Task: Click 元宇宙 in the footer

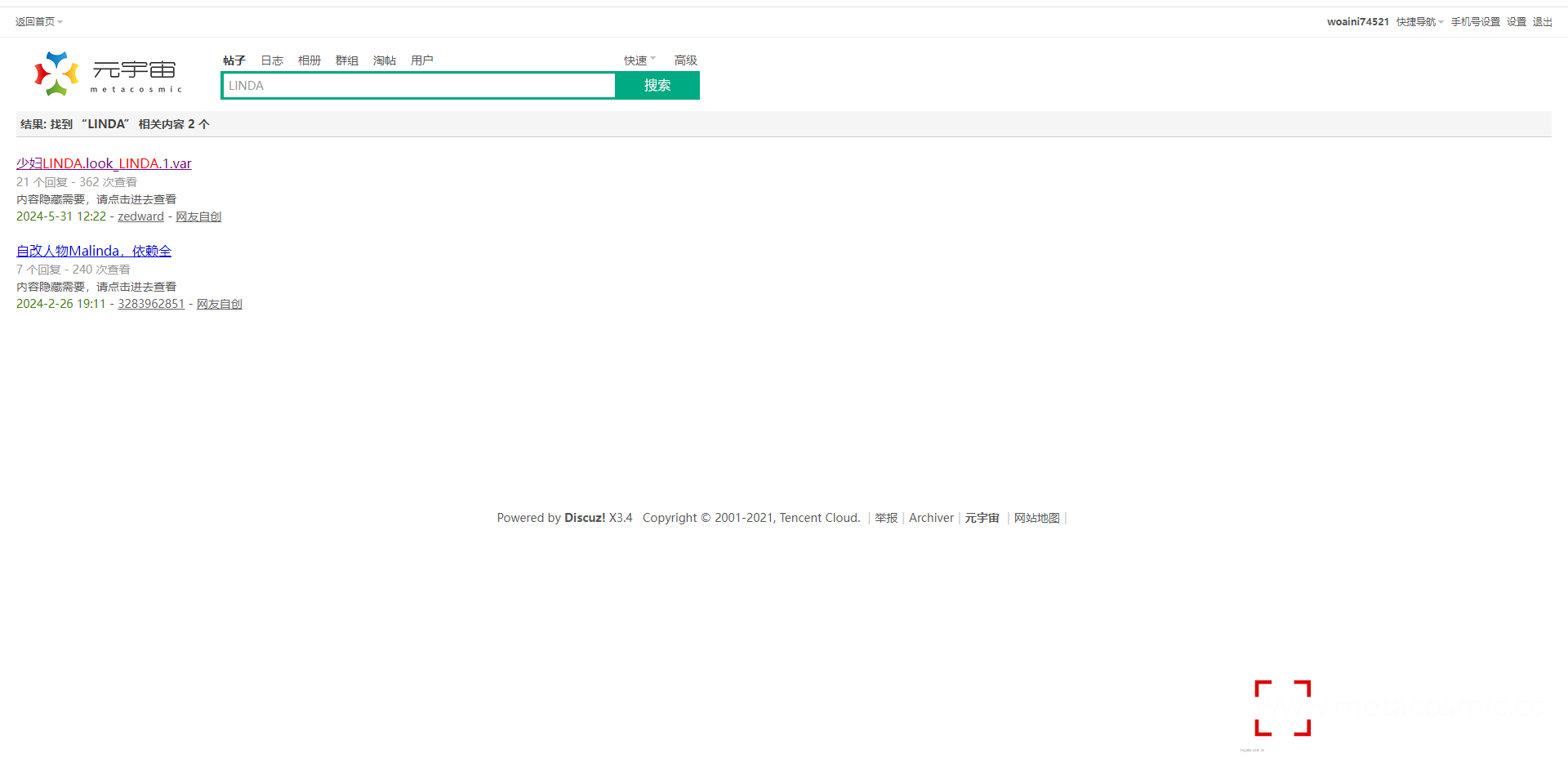Action: (982, 518)
